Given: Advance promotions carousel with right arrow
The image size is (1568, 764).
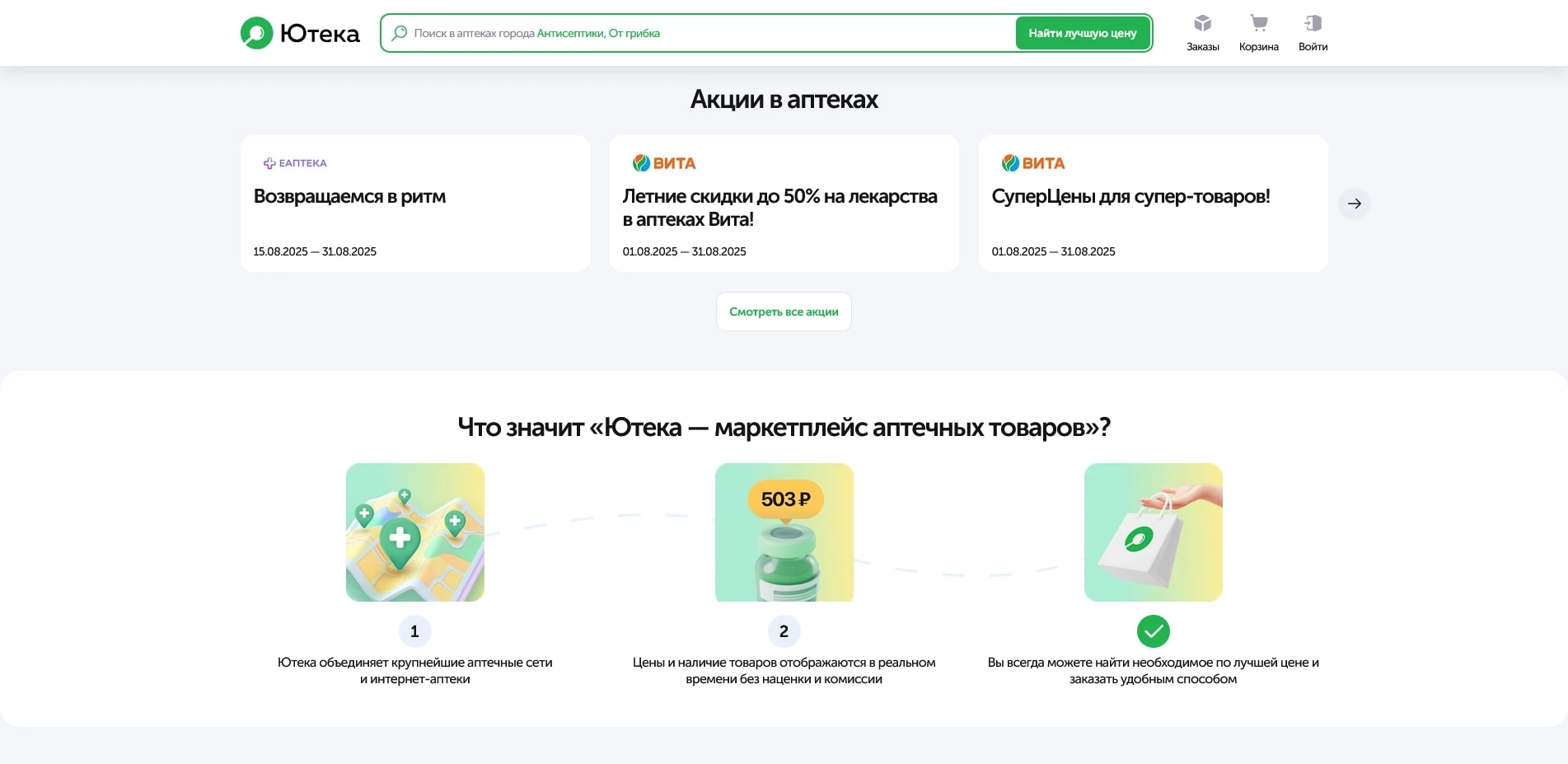Looking at the screenshot, I should pos(1354,203).
